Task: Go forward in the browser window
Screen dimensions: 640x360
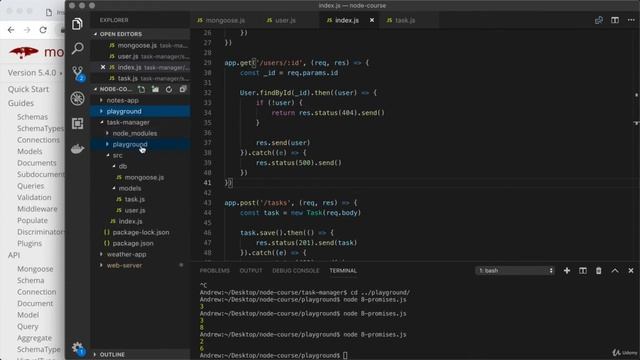Action: click(27, 30)
